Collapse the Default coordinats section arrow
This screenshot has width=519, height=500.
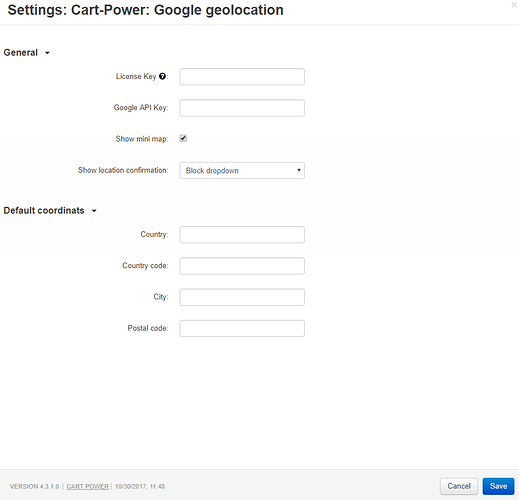[94, 211]
